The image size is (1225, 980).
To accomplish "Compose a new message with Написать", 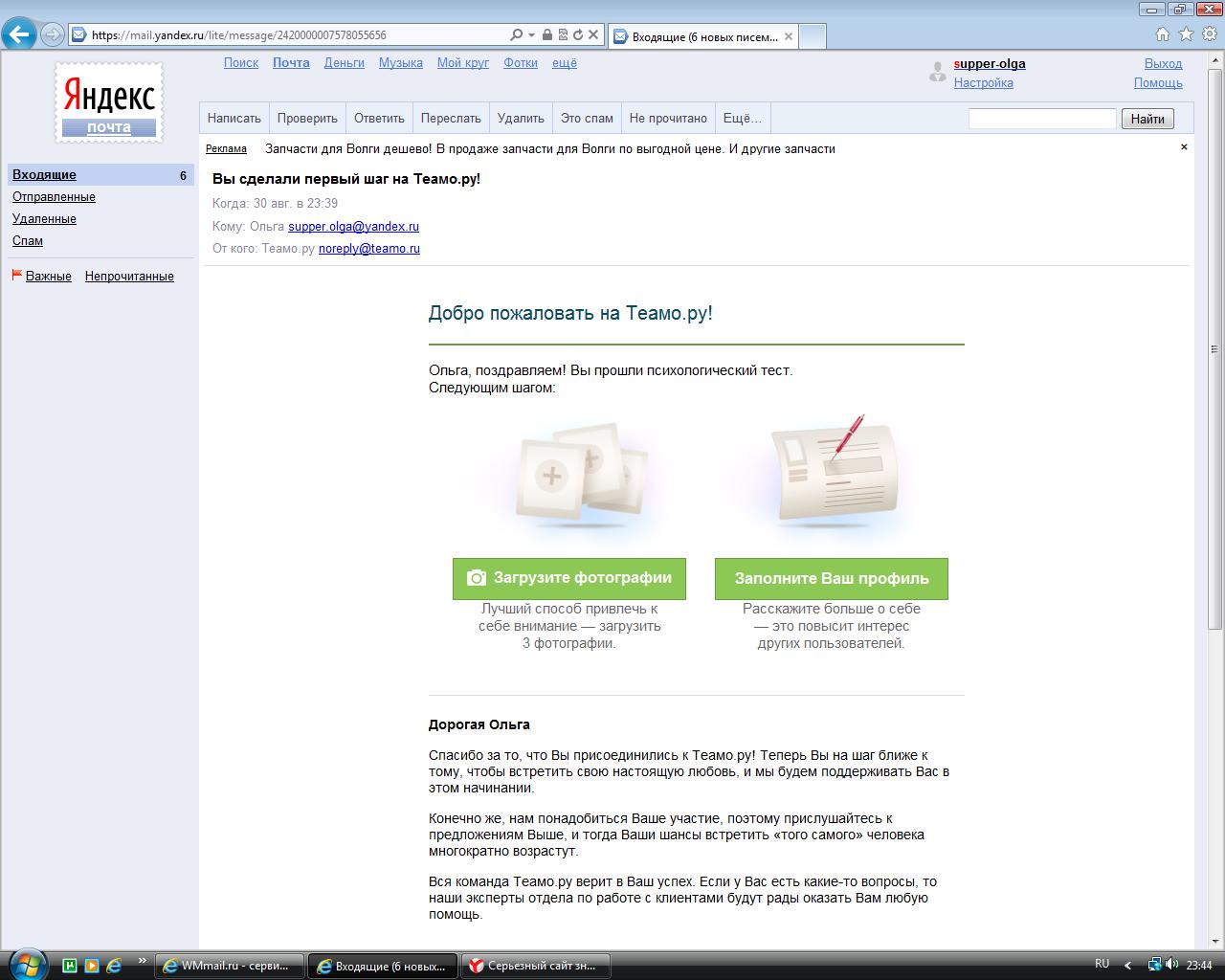I will (234, 119).
